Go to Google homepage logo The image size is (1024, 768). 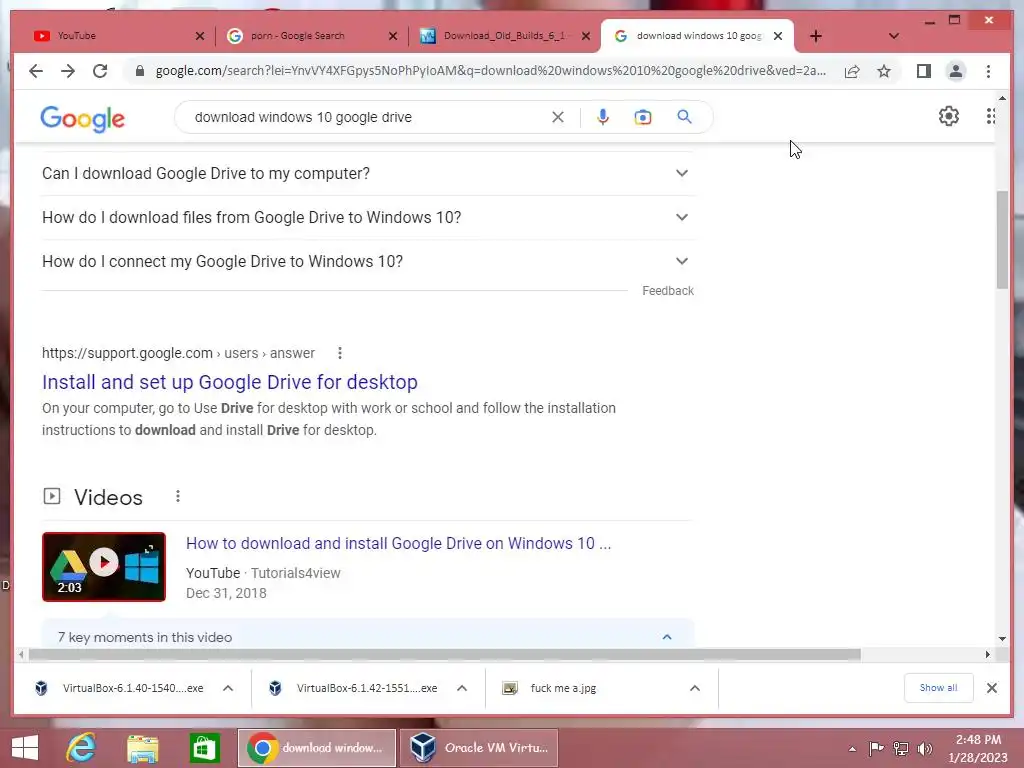[82, 119]
